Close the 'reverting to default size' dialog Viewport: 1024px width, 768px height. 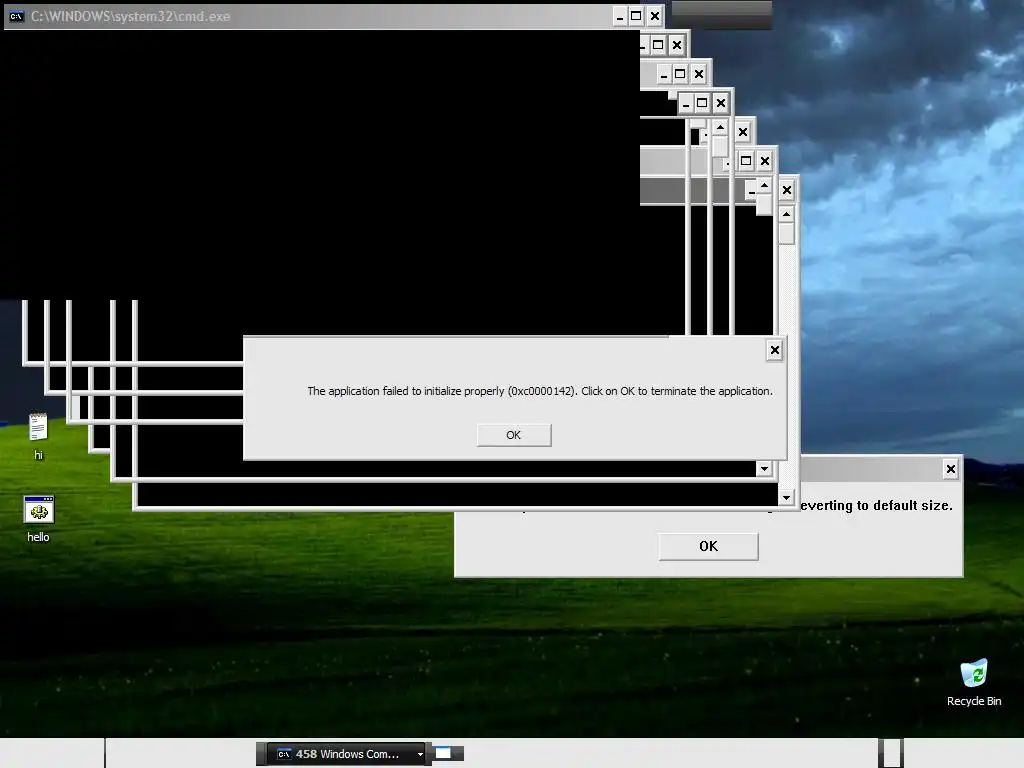point(951,468)
